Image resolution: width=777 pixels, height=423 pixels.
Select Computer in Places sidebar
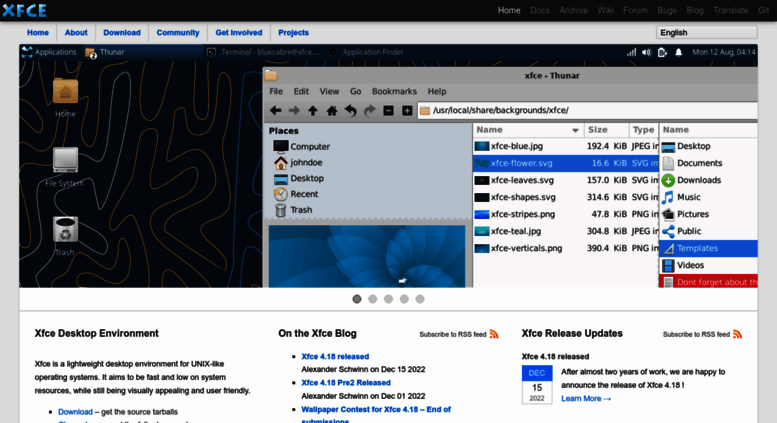[301, 147]
